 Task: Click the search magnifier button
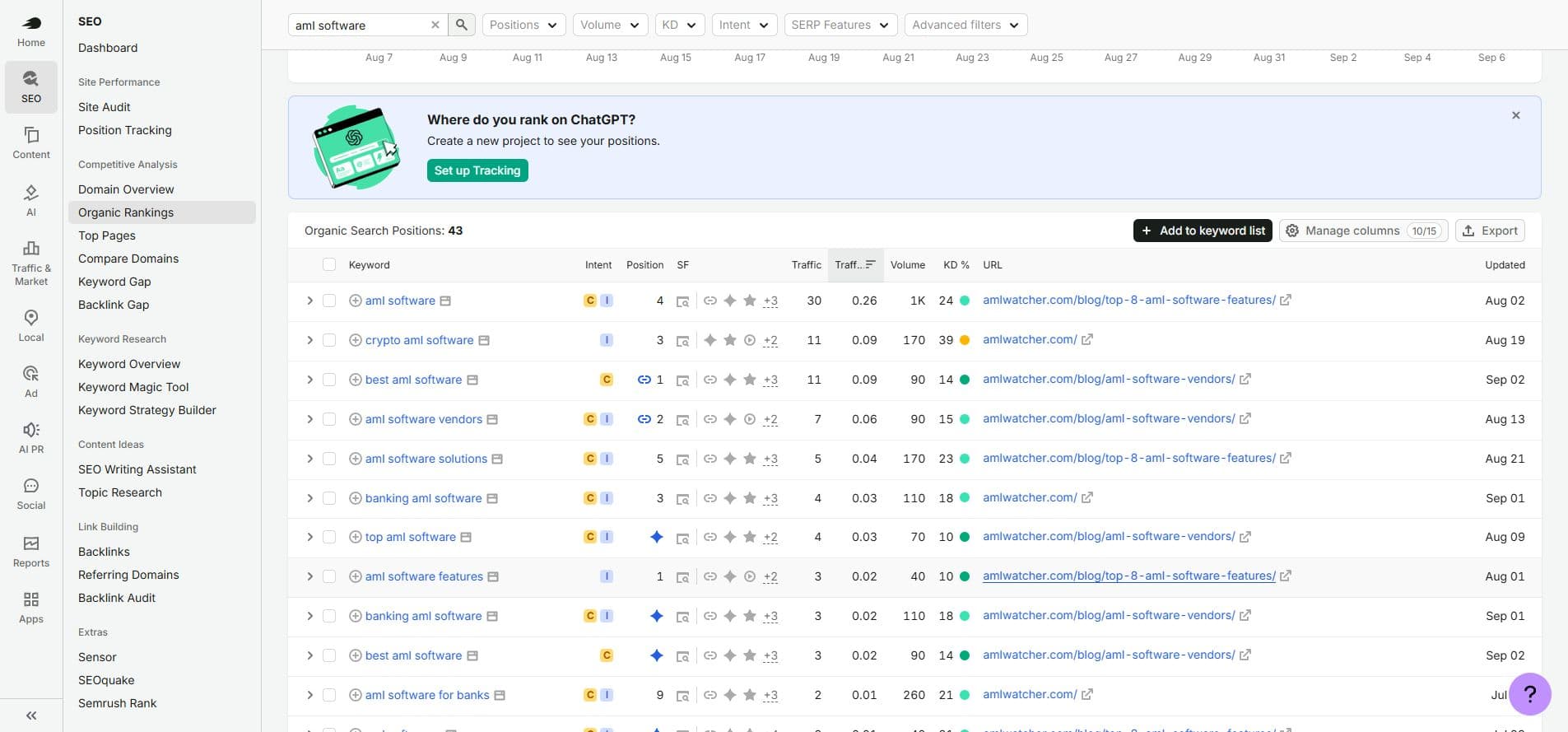pyautogui.click(x=462, y=25)
